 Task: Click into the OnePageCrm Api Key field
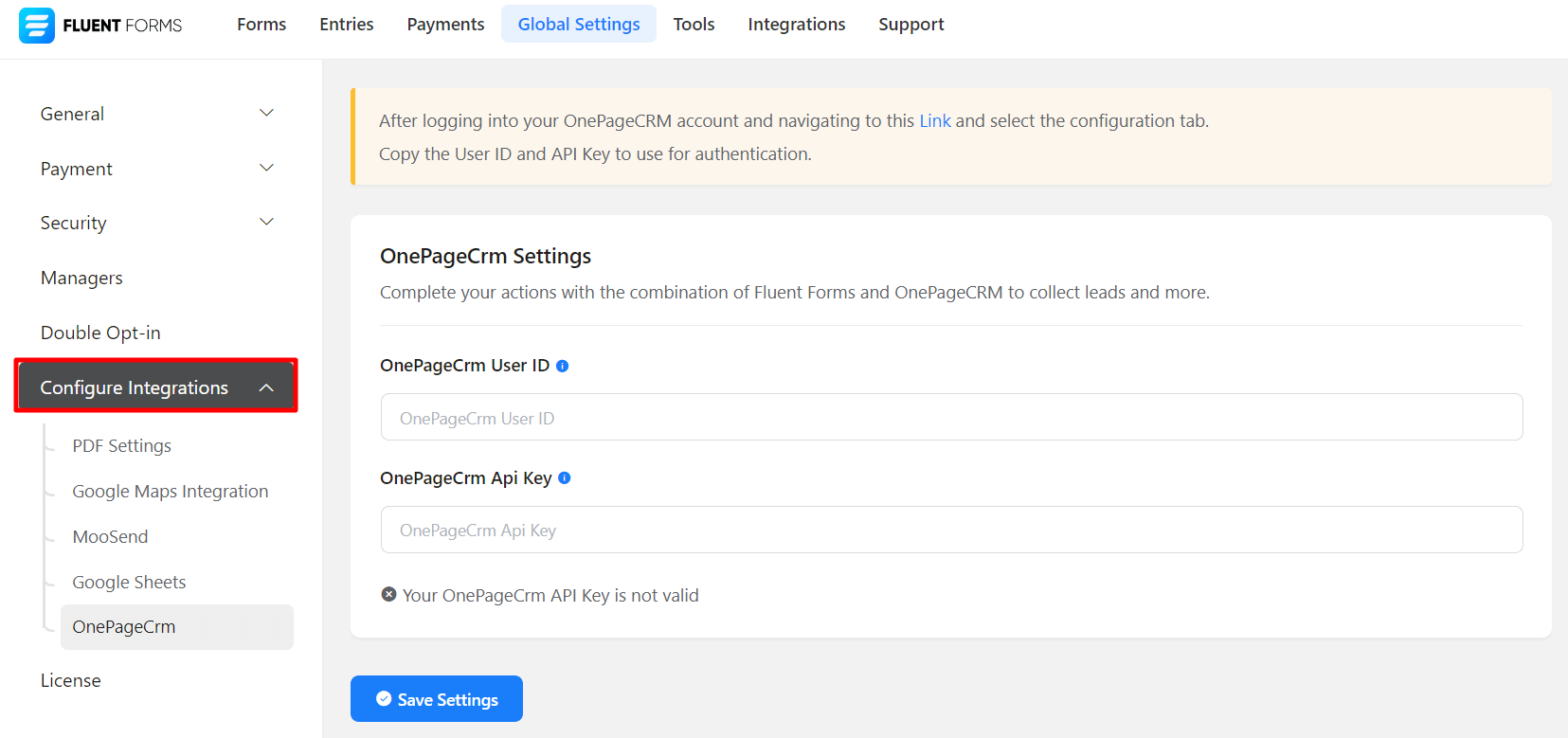(x=951, y=531)
